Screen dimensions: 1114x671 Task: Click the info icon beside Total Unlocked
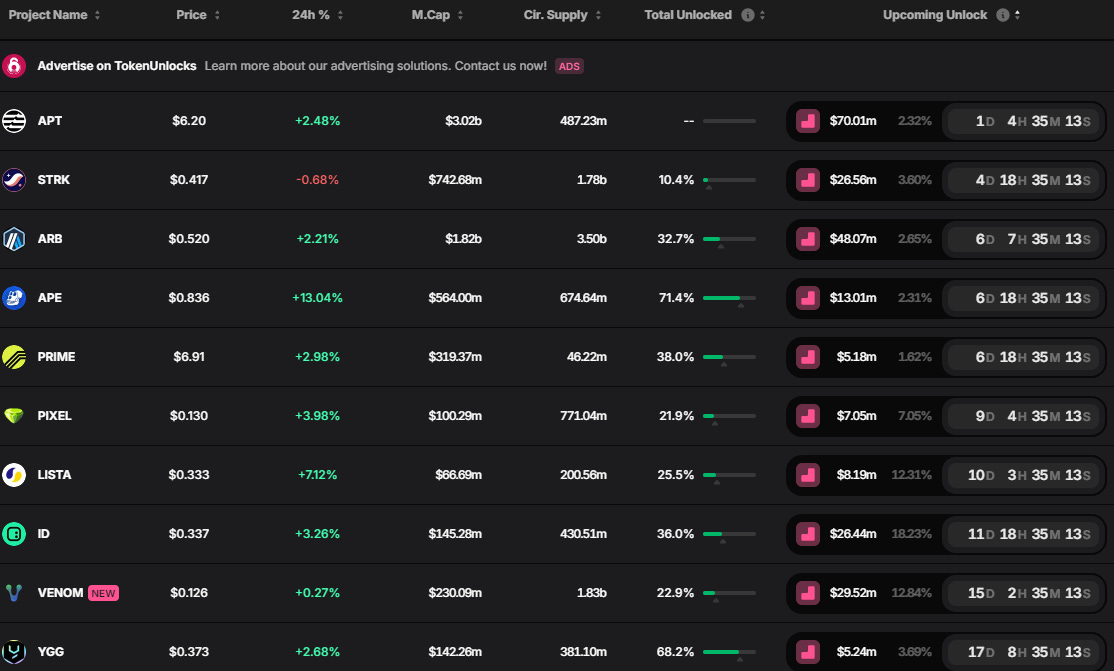coord(747,15)
